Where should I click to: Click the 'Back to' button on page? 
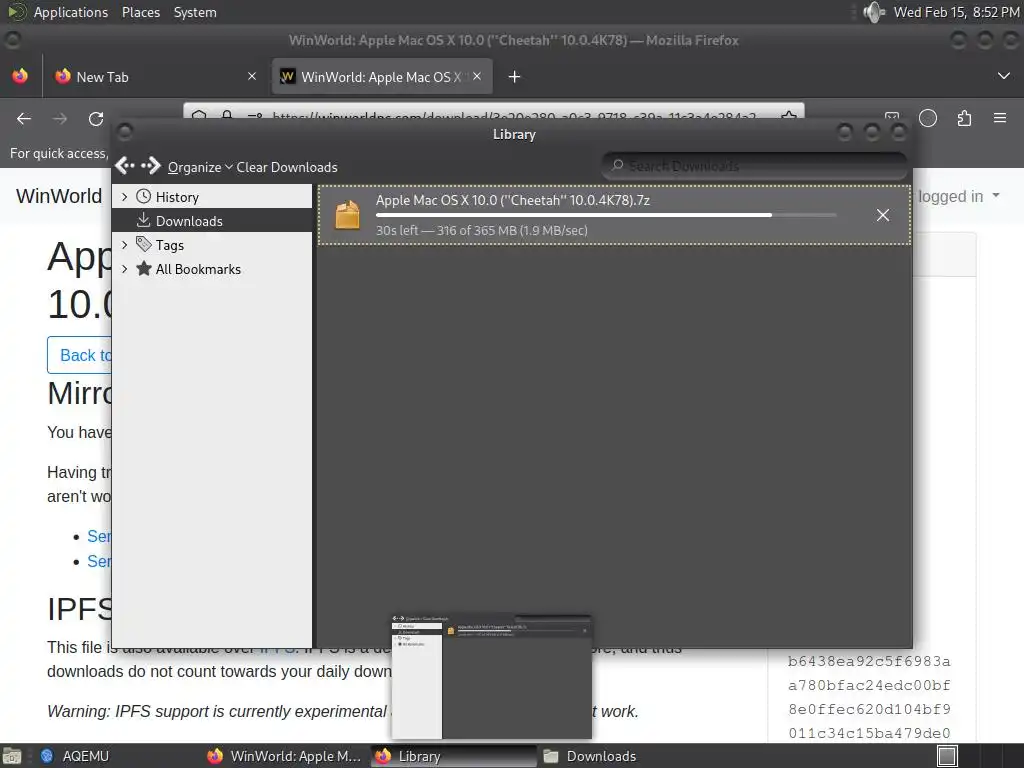click(80, 355)
